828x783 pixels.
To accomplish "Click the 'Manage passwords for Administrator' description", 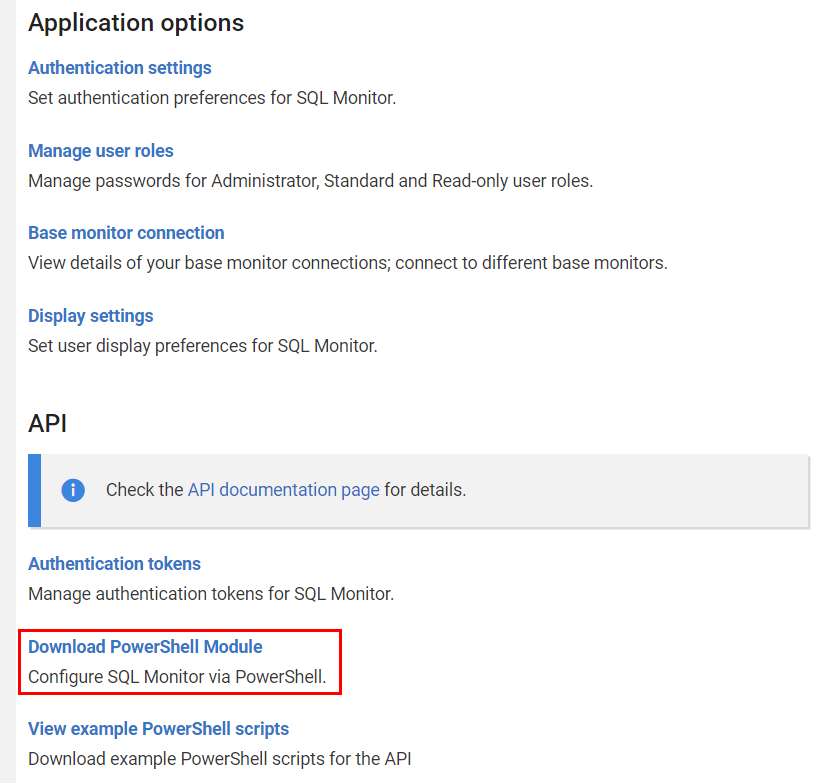I will pos(310,181).
